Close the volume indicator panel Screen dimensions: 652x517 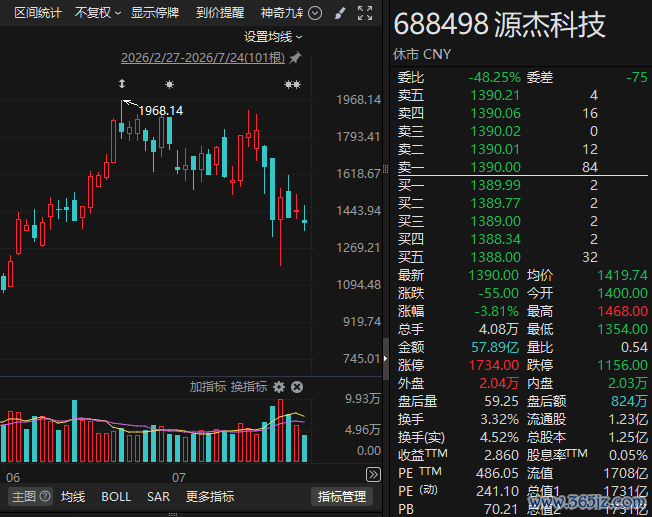(297, 387)
